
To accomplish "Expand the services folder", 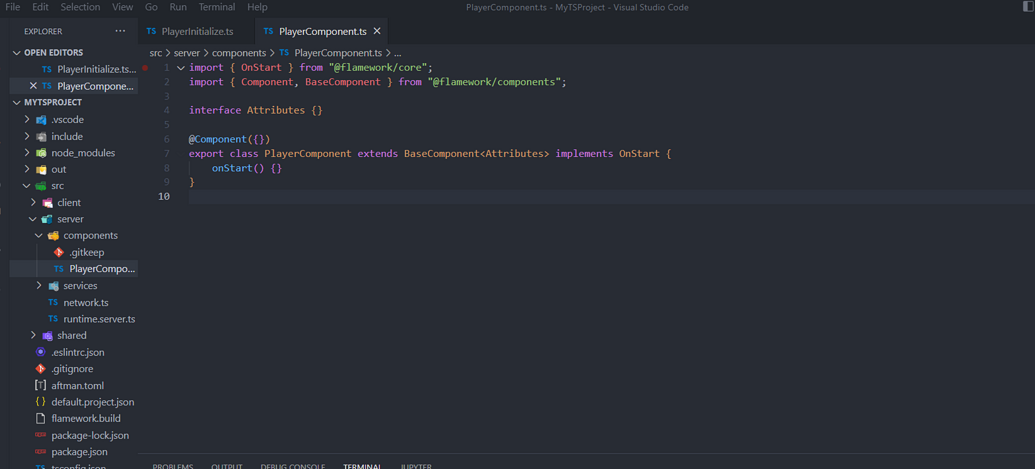I will [39, 286].
